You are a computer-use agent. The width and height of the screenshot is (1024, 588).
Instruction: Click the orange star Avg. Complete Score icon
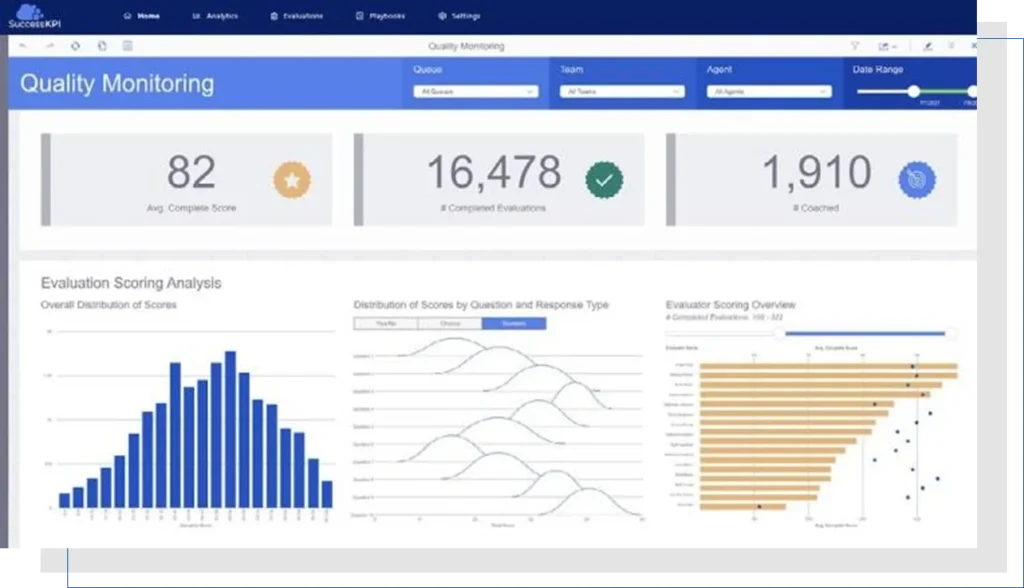(292, 180)
